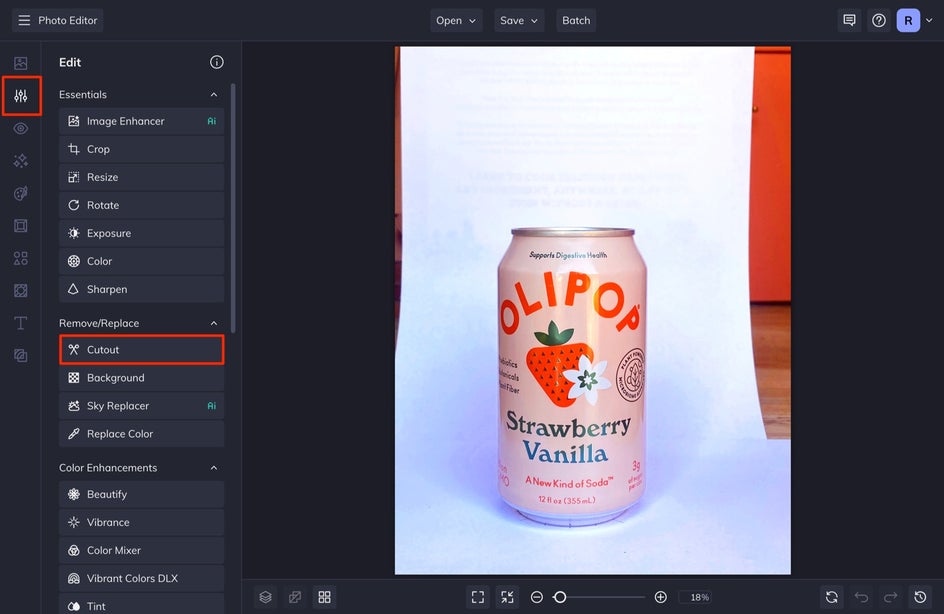The image size is (944, 614).
Task: Choose the Vibrant Colors DLX tool
Action: tap(141, 578)
